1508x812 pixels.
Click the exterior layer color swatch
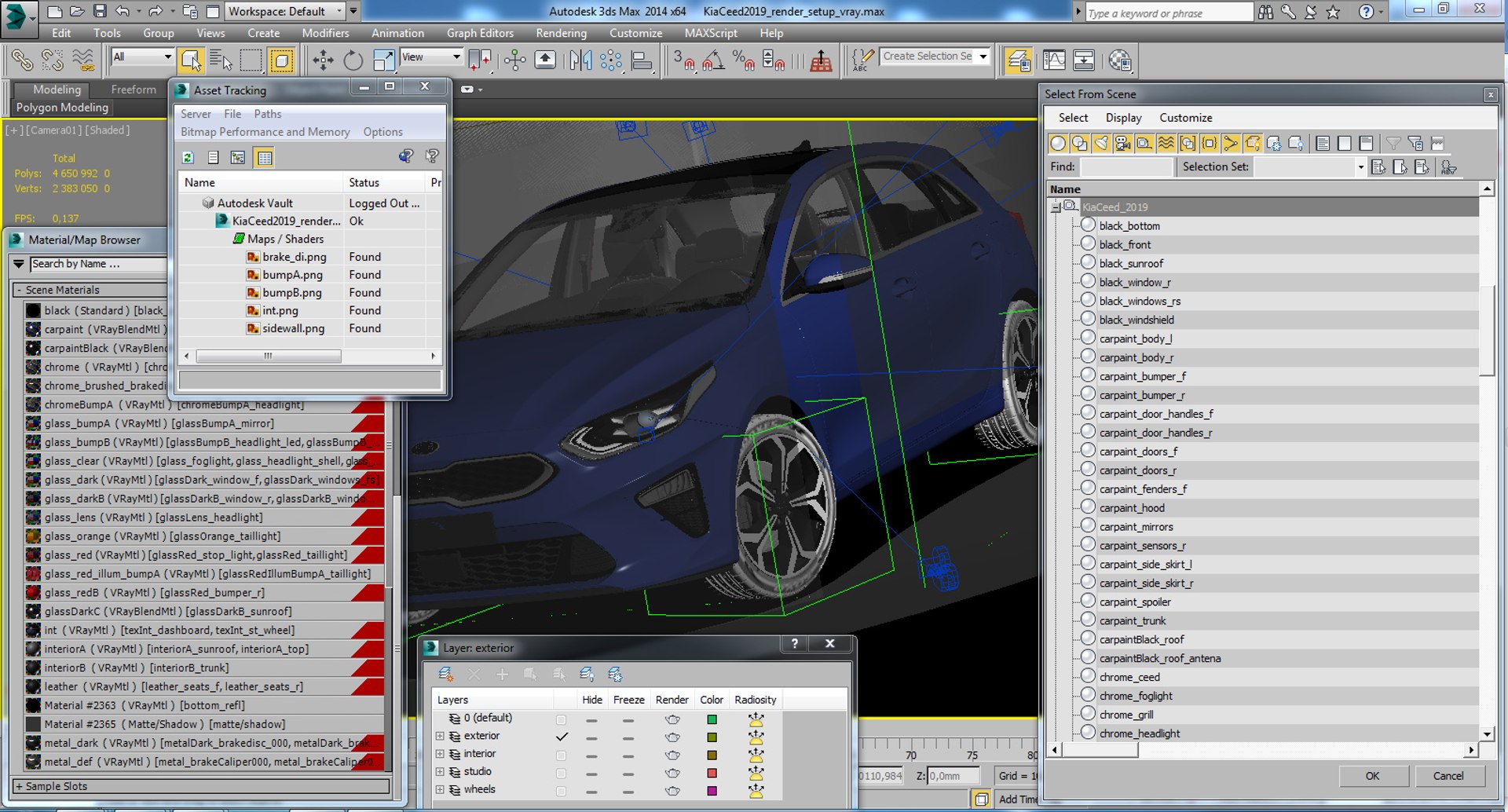712,737
